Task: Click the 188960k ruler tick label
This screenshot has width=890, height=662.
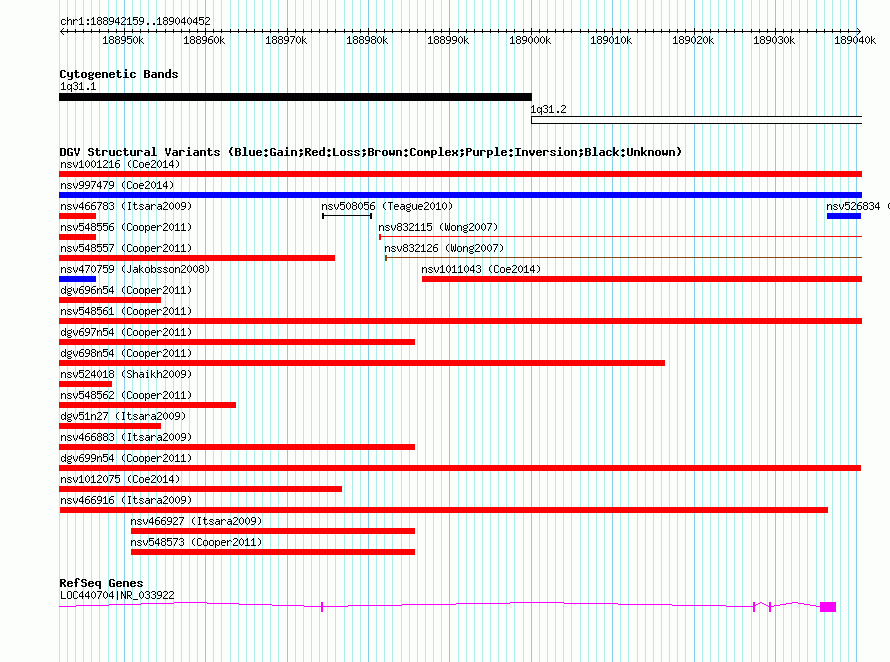Action: point(204,40)
